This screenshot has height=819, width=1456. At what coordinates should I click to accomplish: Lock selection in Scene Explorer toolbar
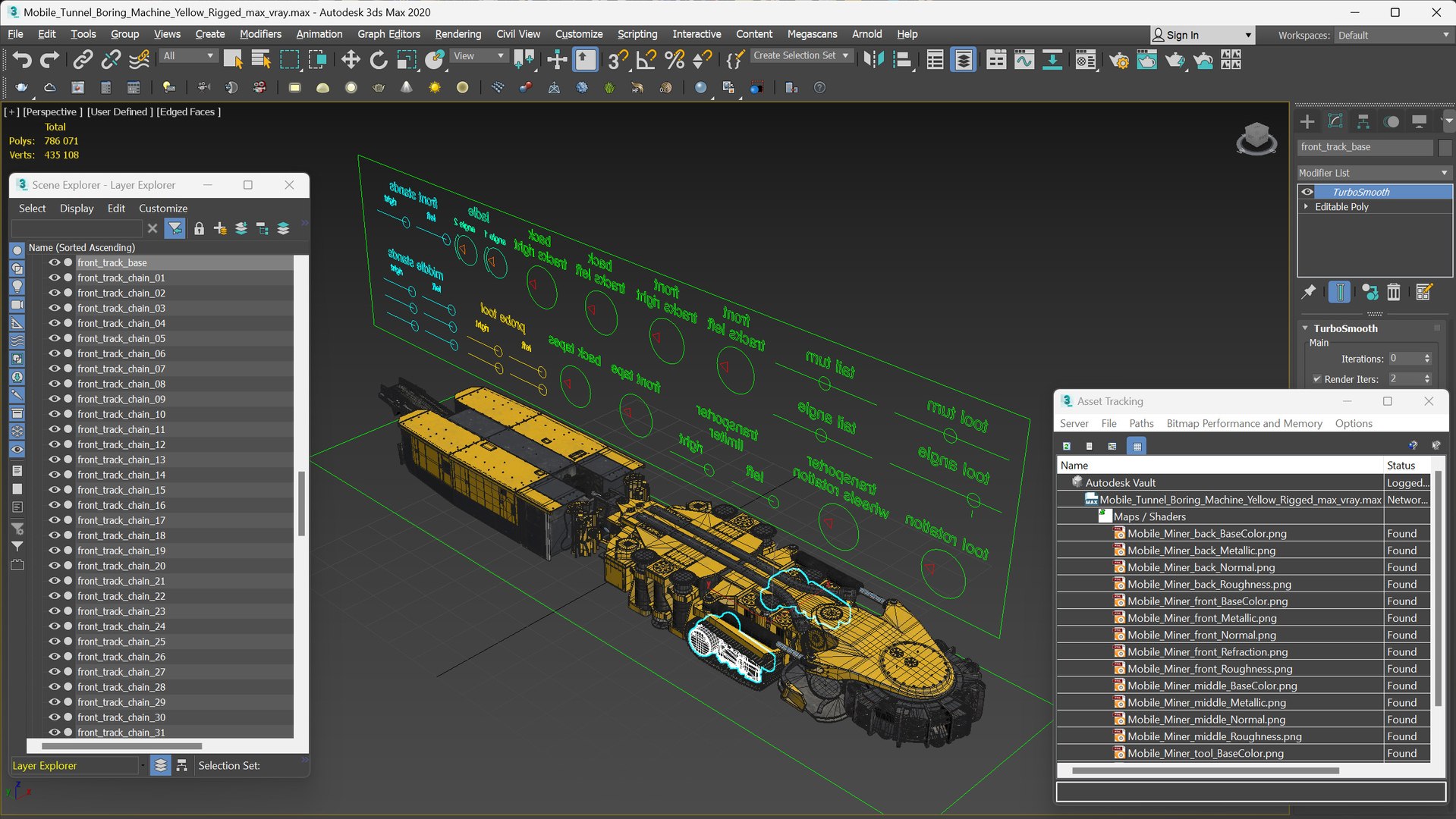(199, 228)
